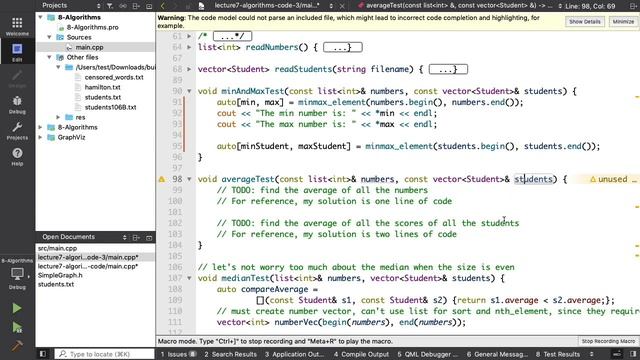The image size is (640, 360).
Task: Toggle the right sidebar visibility
Action: tap(633, 354)
